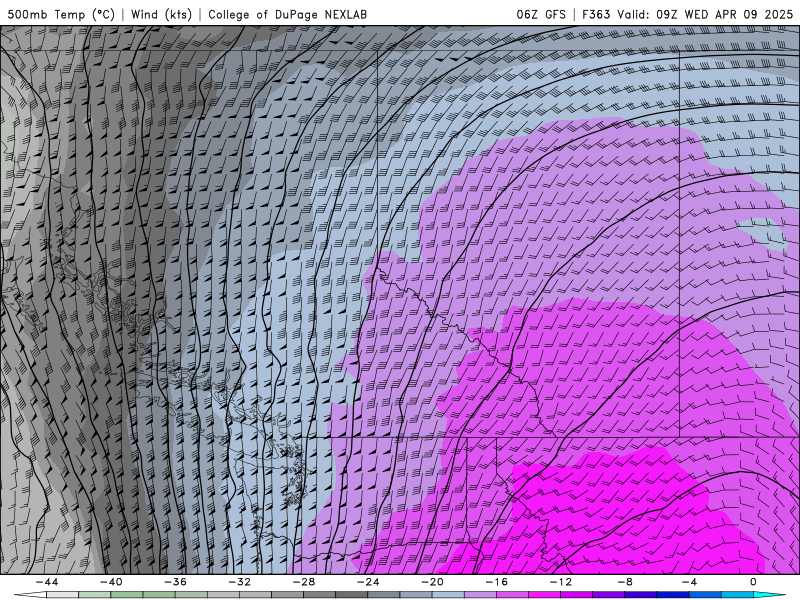Image resolution: width=800 pixels, height=600 pixels.
Task: Click the valid time 09Z WED APR 09 2025
Action: click(x=724, y=14)
